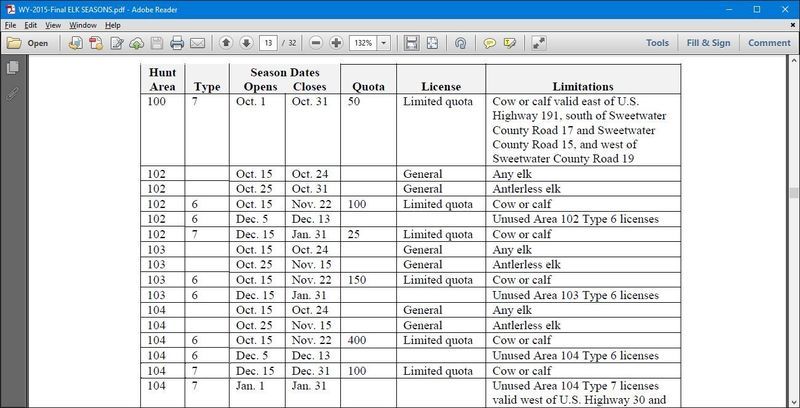Open the File menu

point(10,25)
